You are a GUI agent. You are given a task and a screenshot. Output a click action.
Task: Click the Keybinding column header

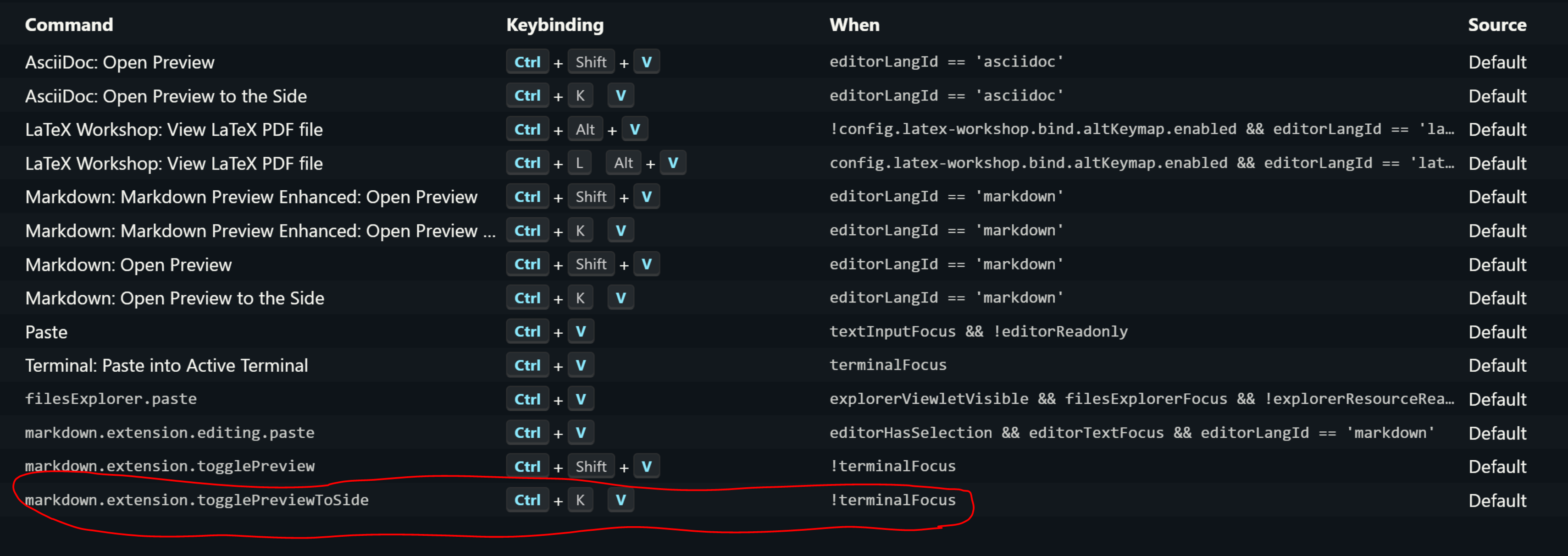tap(554, 25)
